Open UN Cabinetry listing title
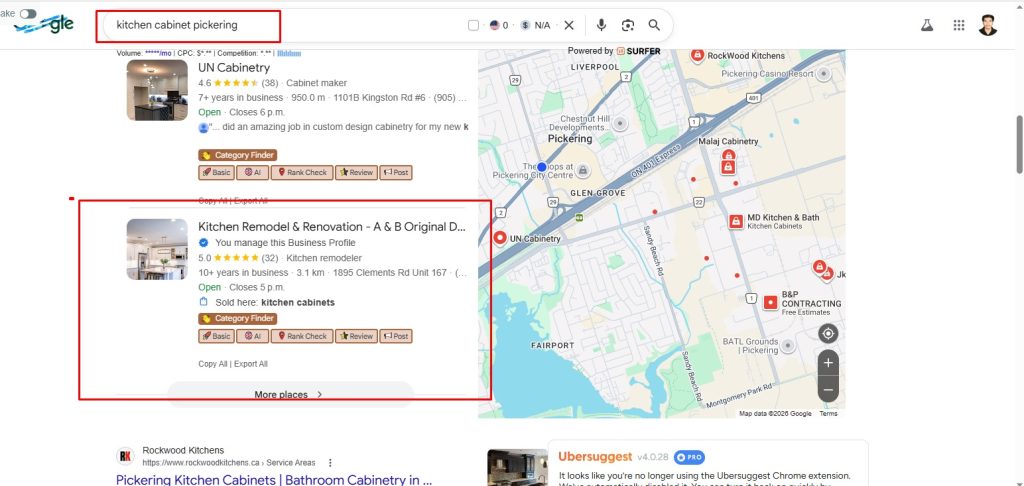This screenshot has width=1024, height=486. coord(234,67)
